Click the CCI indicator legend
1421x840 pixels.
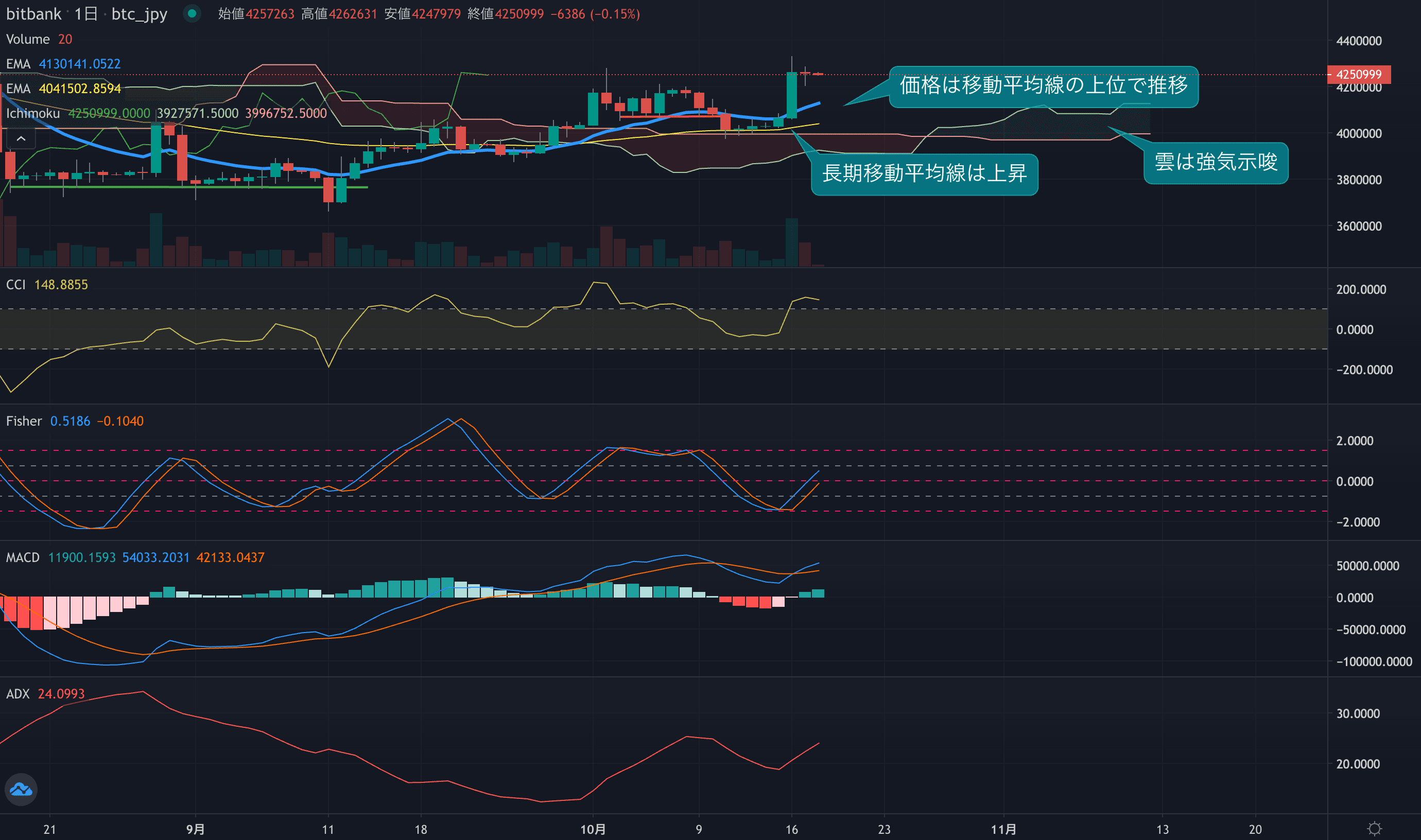pos(16,285)
